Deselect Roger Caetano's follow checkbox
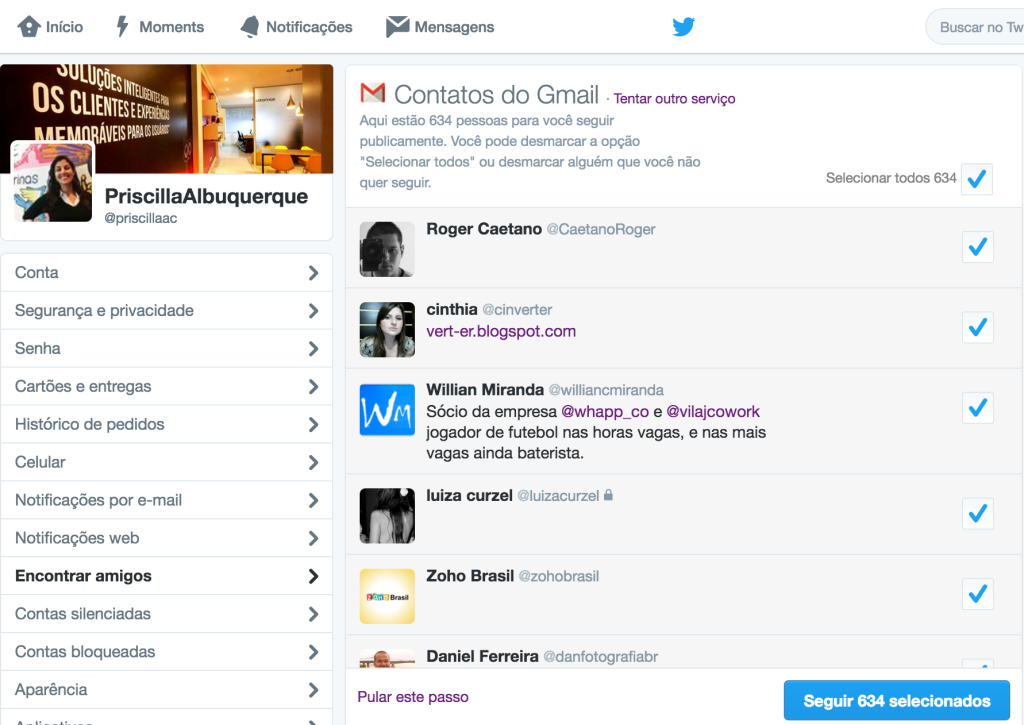The width and height of the screenshot is (1024, 725). [977, 247]
